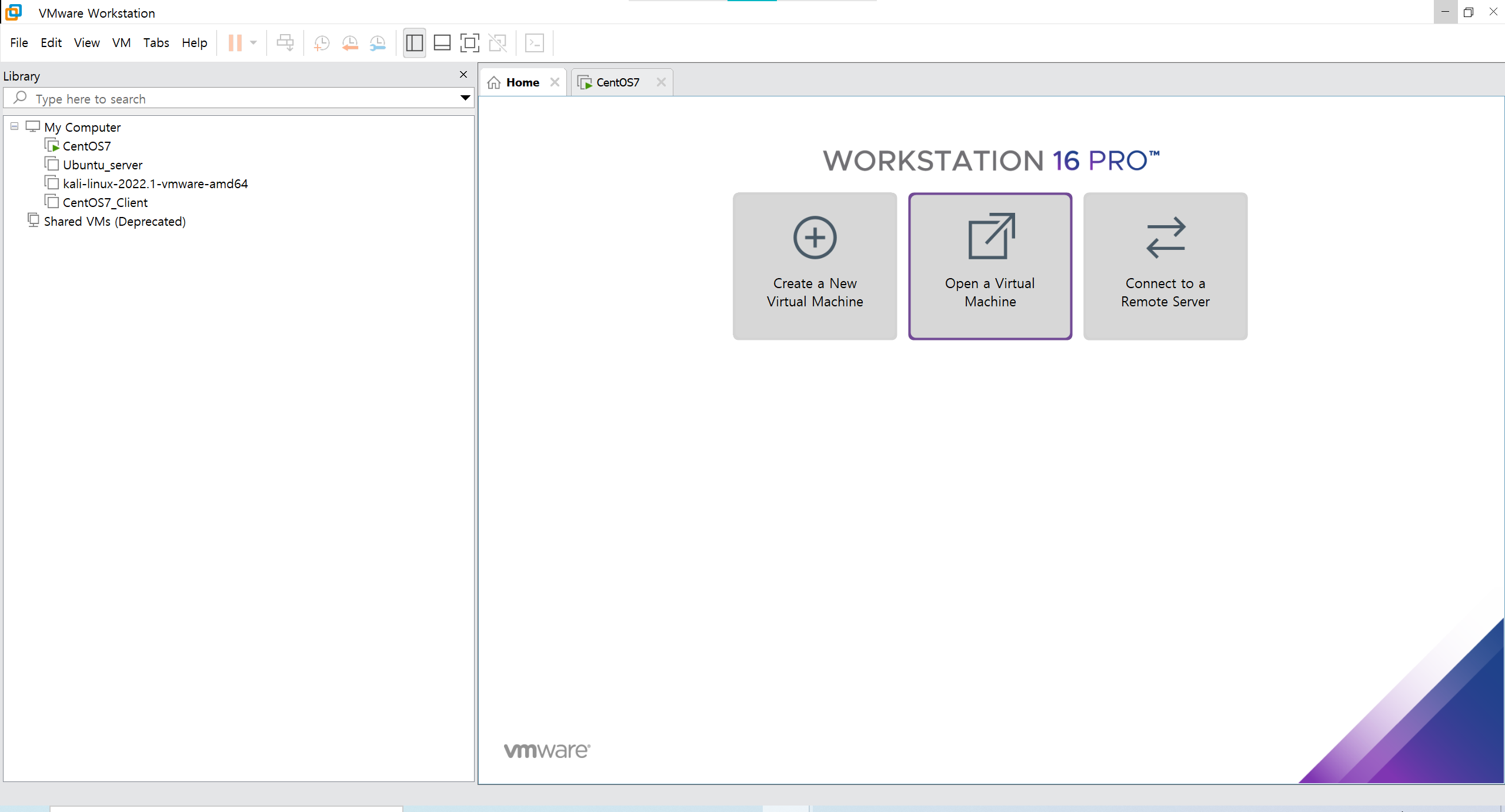1505x812 pixels.
Task: Switch to the CentOS7 tab
Action: pos(617,82)
